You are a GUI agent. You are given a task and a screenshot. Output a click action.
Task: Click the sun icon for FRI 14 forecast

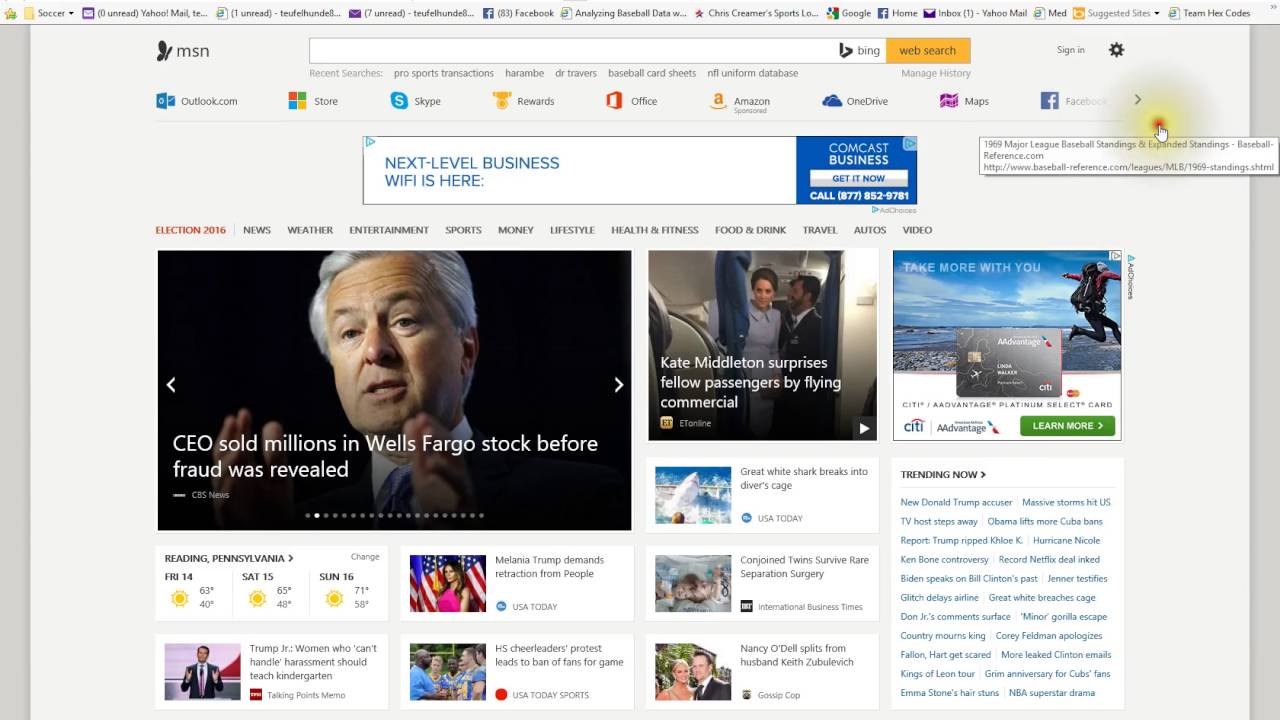click(x=179, y=598)
